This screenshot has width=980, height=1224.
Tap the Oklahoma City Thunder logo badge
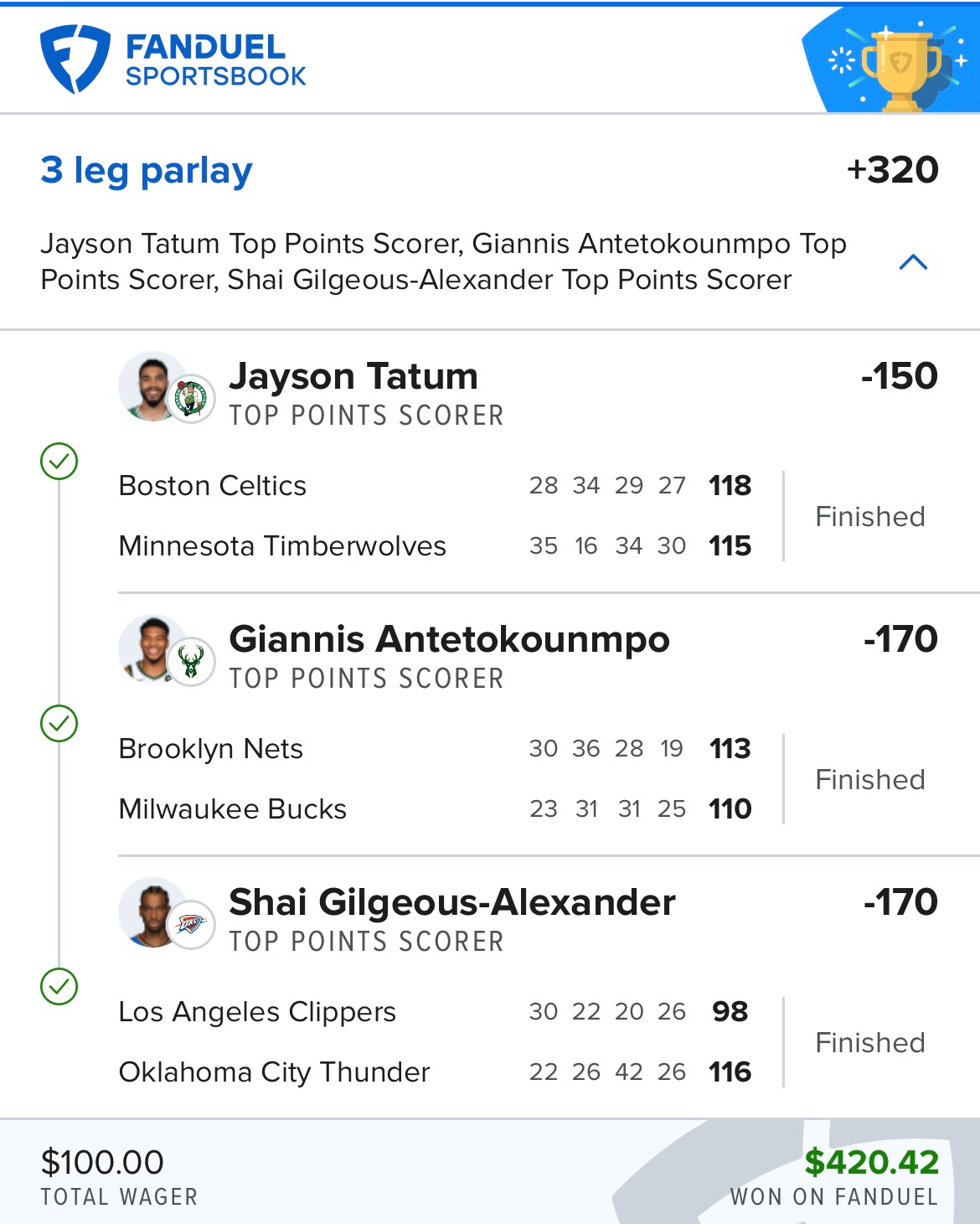tap(192, 925)
